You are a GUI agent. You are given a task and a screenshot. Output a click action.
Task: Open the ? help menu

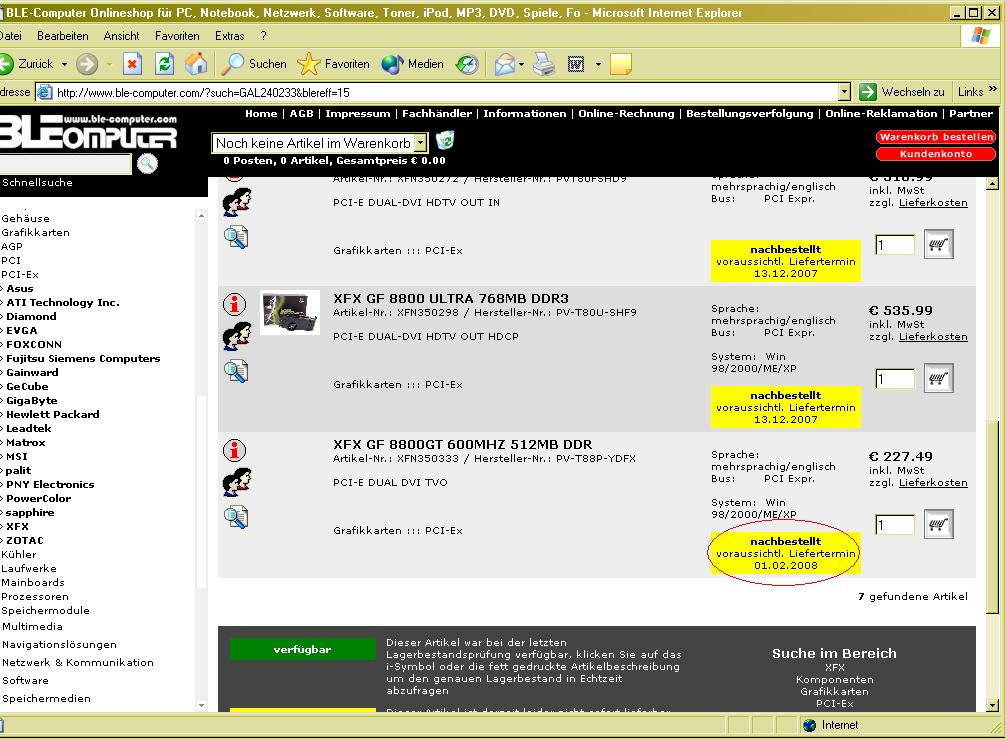[x=263, y=36]
